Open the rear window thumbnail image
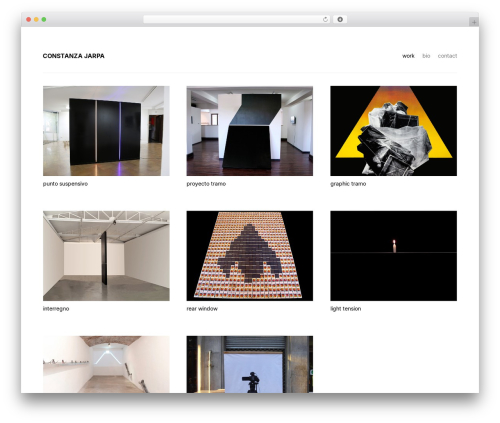The width and height of the screenshot is (500, 423). pyautogui.click(x=250, y=256)
